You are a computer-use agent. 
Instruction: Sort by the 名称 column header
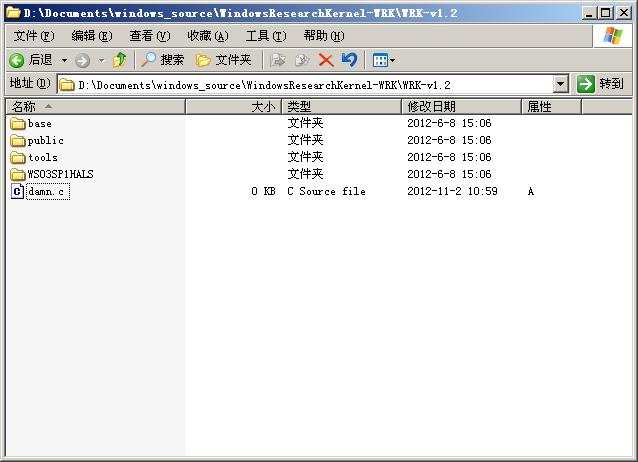tap(96, 107)
